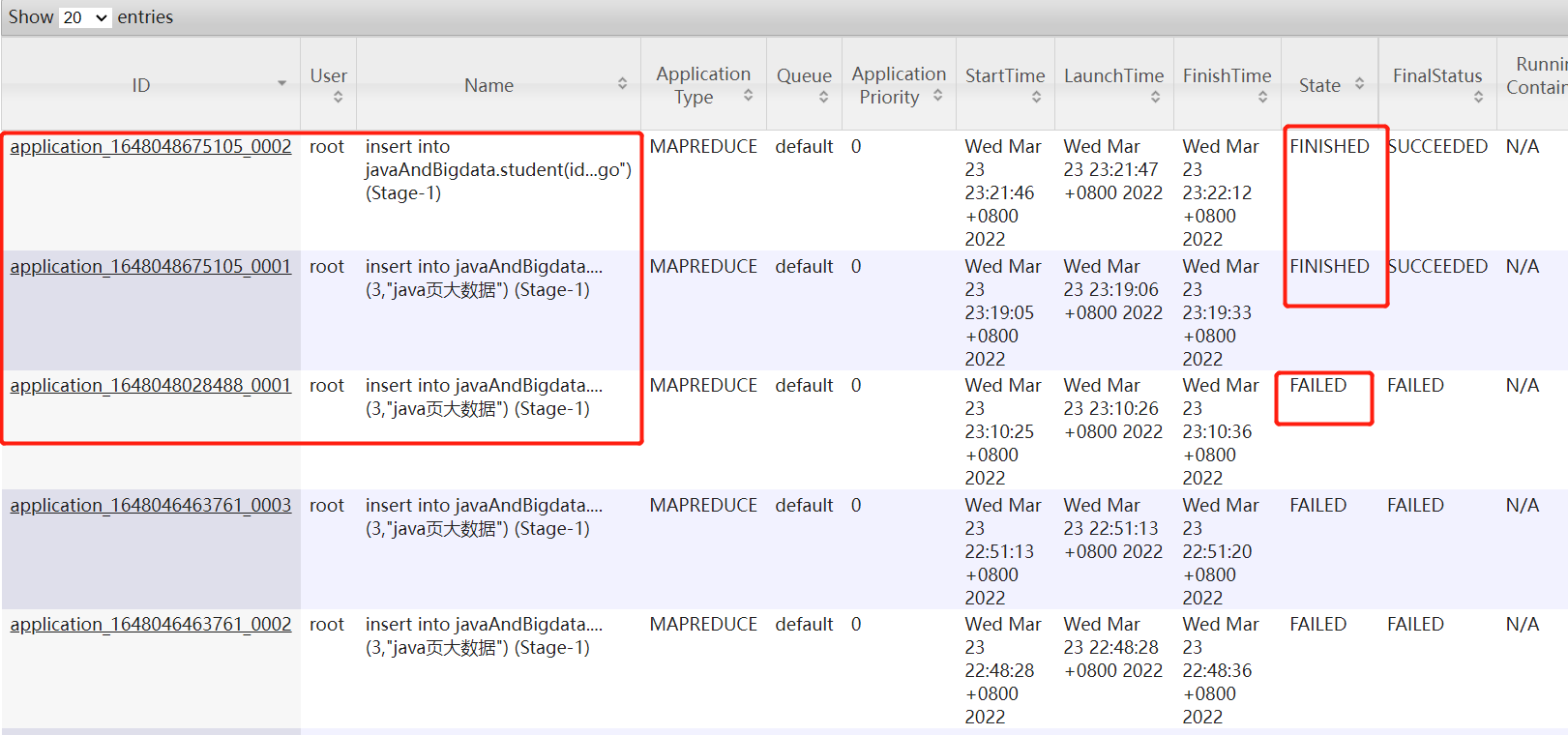Click the LaunchTime column header text
Image resolution: width=1568 pixels, height=735 pixels.
click(x=1114, y=75)
